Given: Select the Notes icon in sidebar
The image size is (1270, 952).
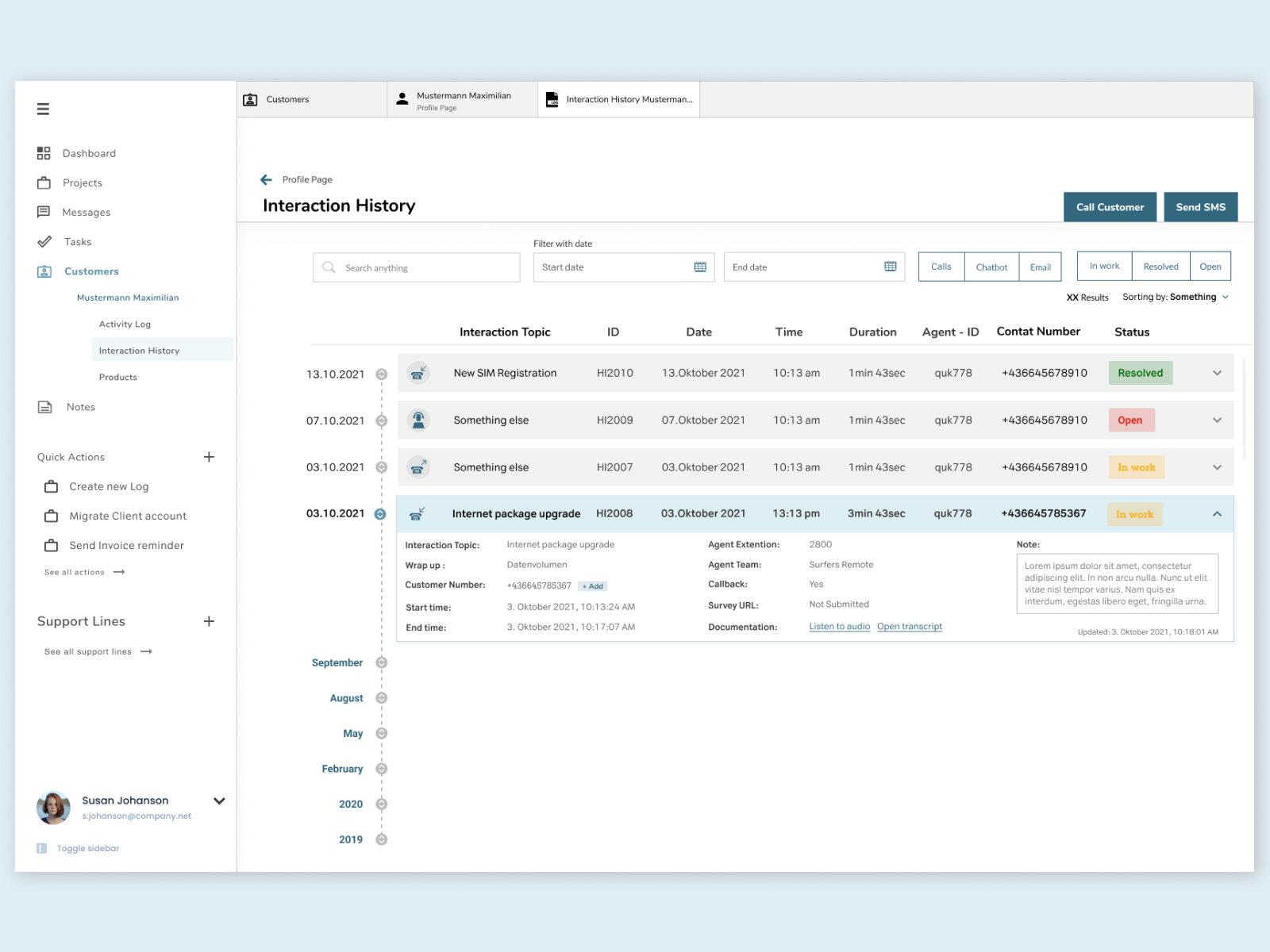Looking at the screenshot, I should point(44,406).
